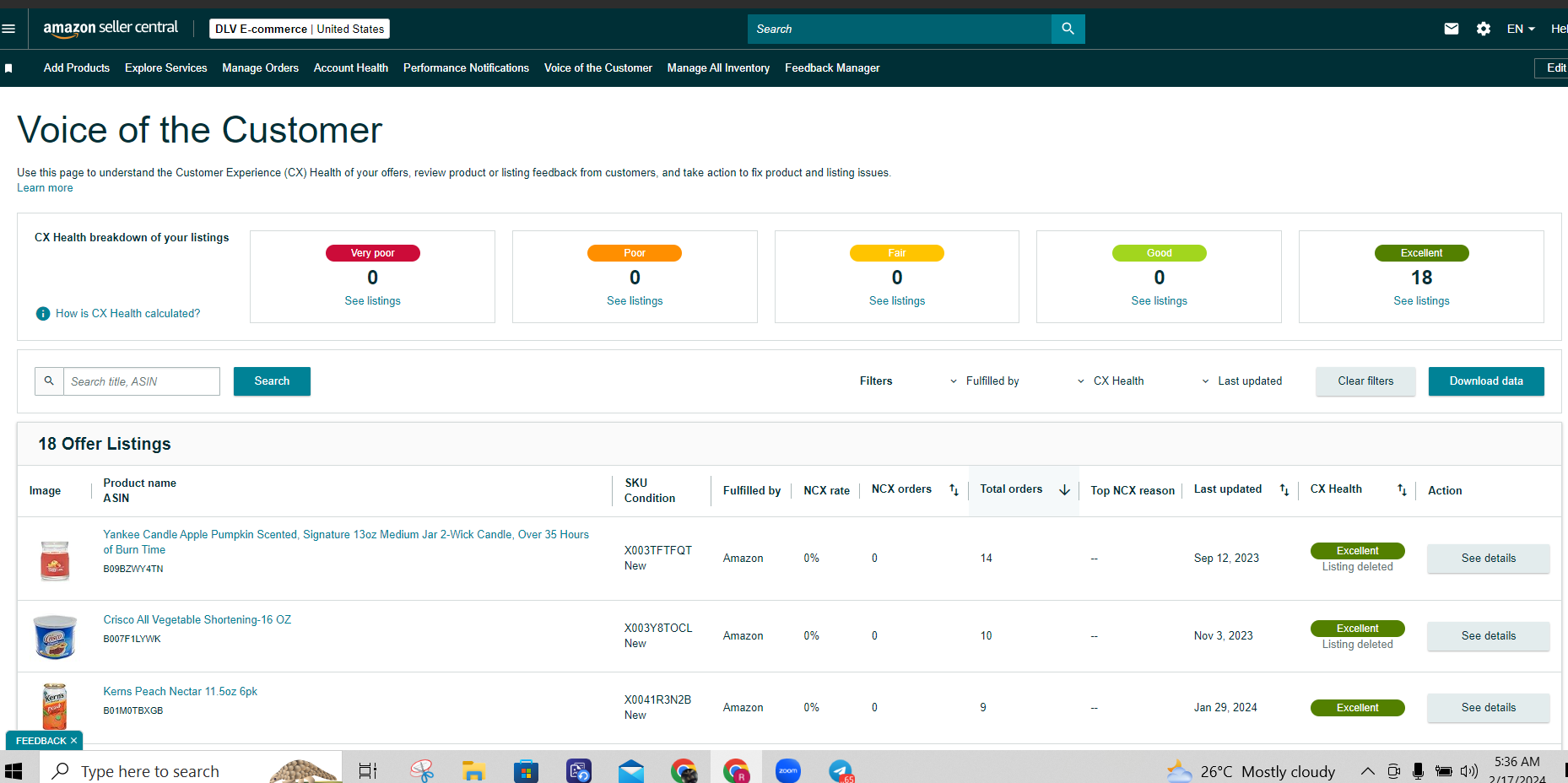Image resolution: width=1568 pixels, height=783 pixels.
Task: Open the settings gear icon
Action: pyautogui.click(x=1484, y=29)
